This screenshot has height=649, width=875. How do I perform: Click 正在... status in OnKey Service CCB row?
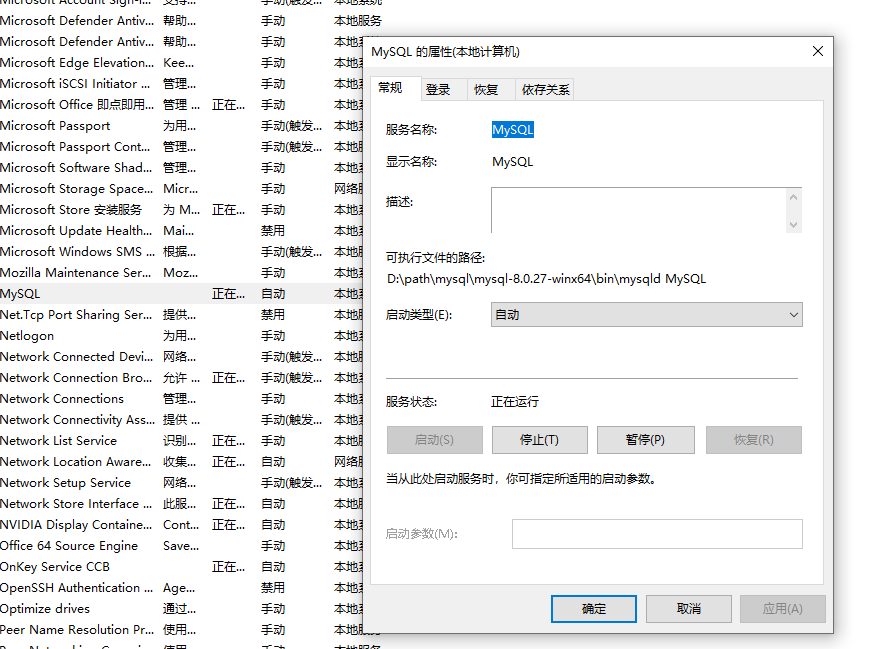pyautogui.click(x=228, y=567)
